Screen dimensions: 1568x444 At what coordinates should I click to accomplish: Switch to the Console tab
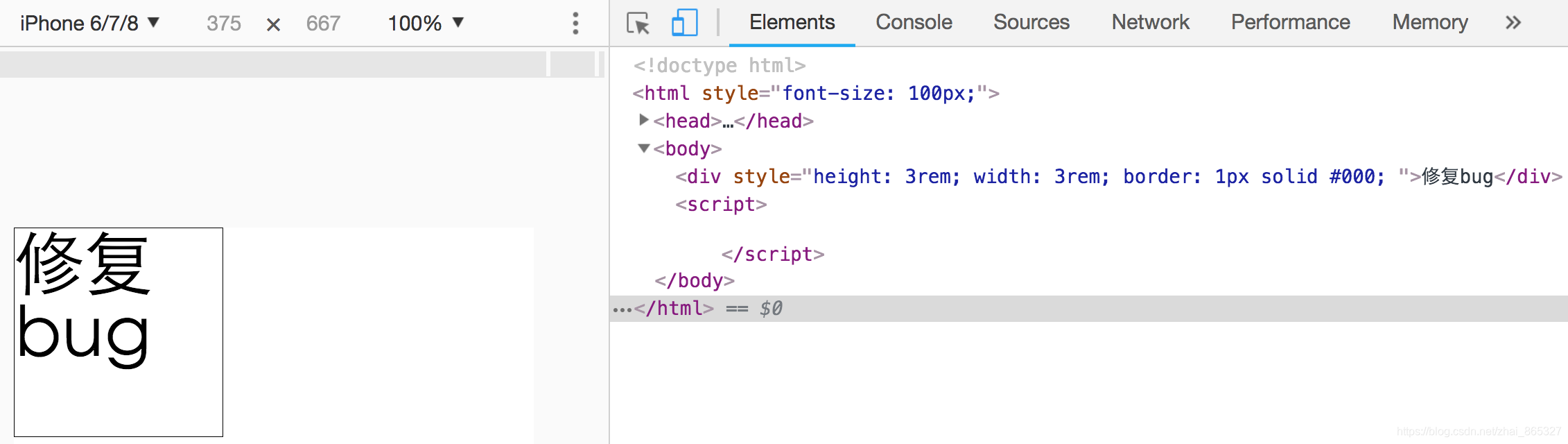[914, 22]
